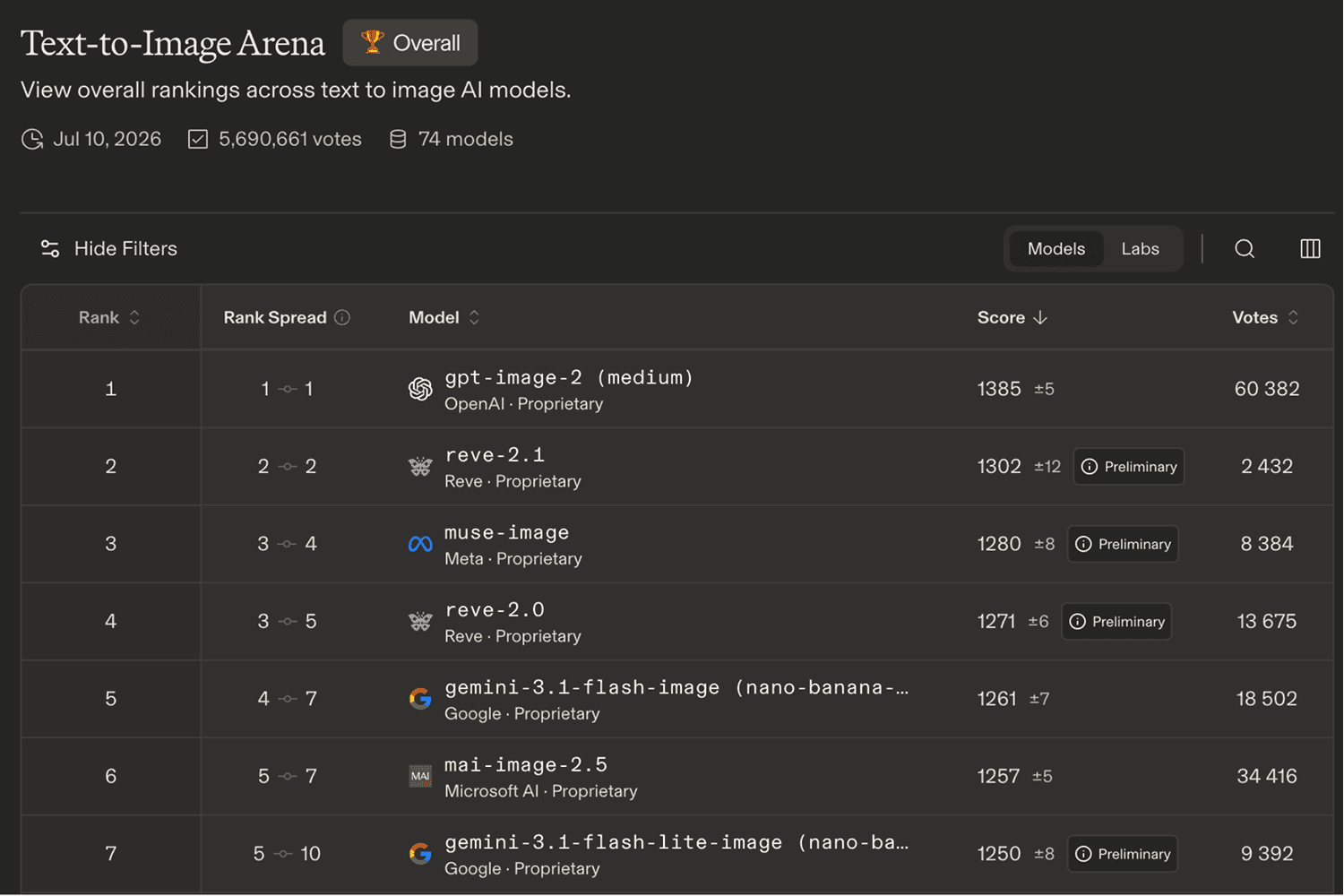
Task: Sort by the Model column sort arrows
Action: pos(474,317)
